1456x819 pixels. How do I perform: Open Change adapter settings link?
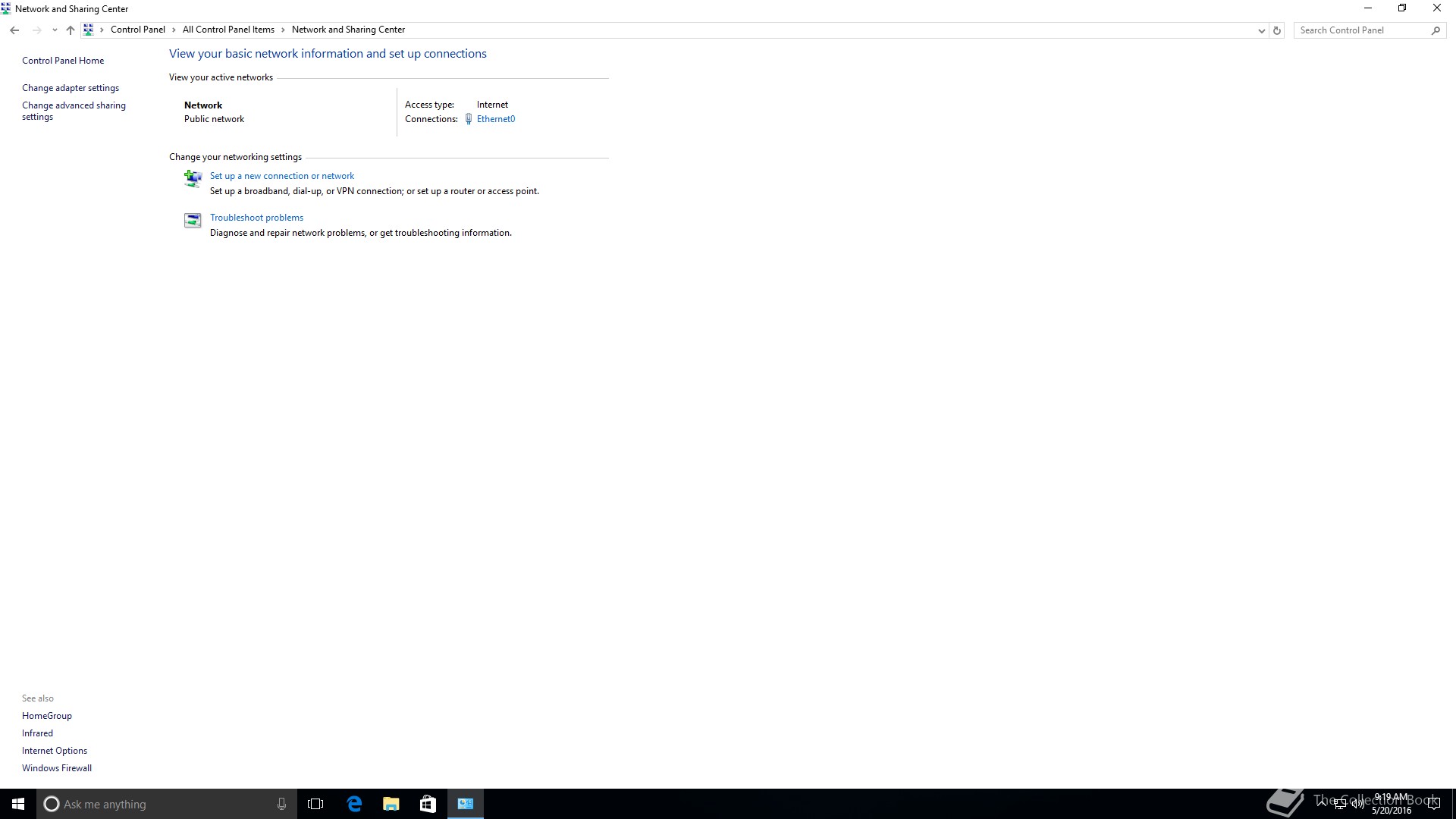tap(71, 88)
